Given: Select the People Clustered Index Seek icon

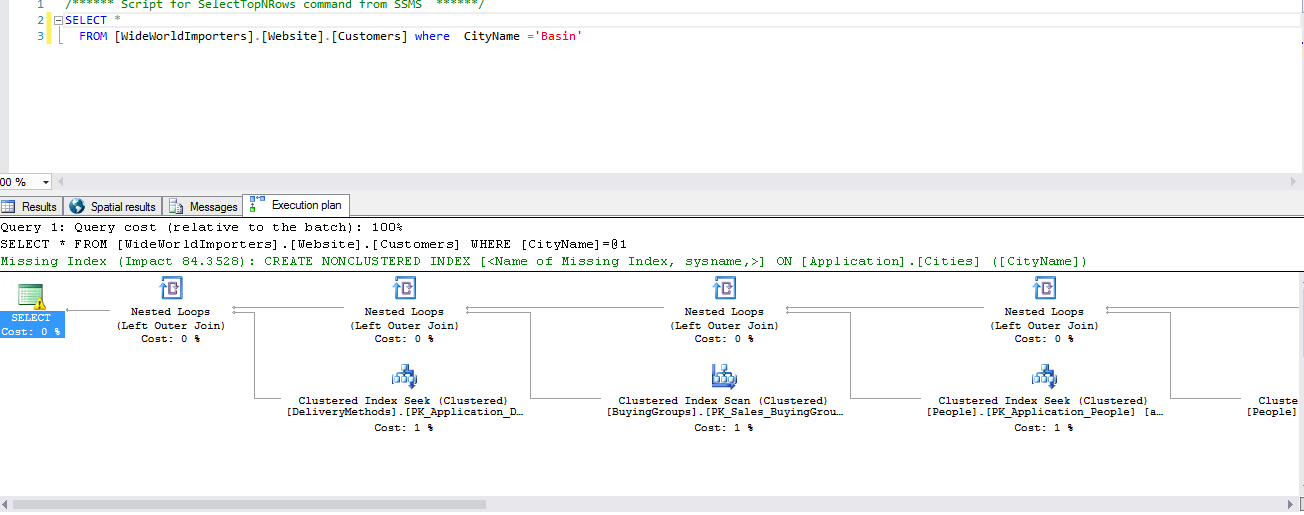Looking at the screenshot, I should (x=1044, y=377).
